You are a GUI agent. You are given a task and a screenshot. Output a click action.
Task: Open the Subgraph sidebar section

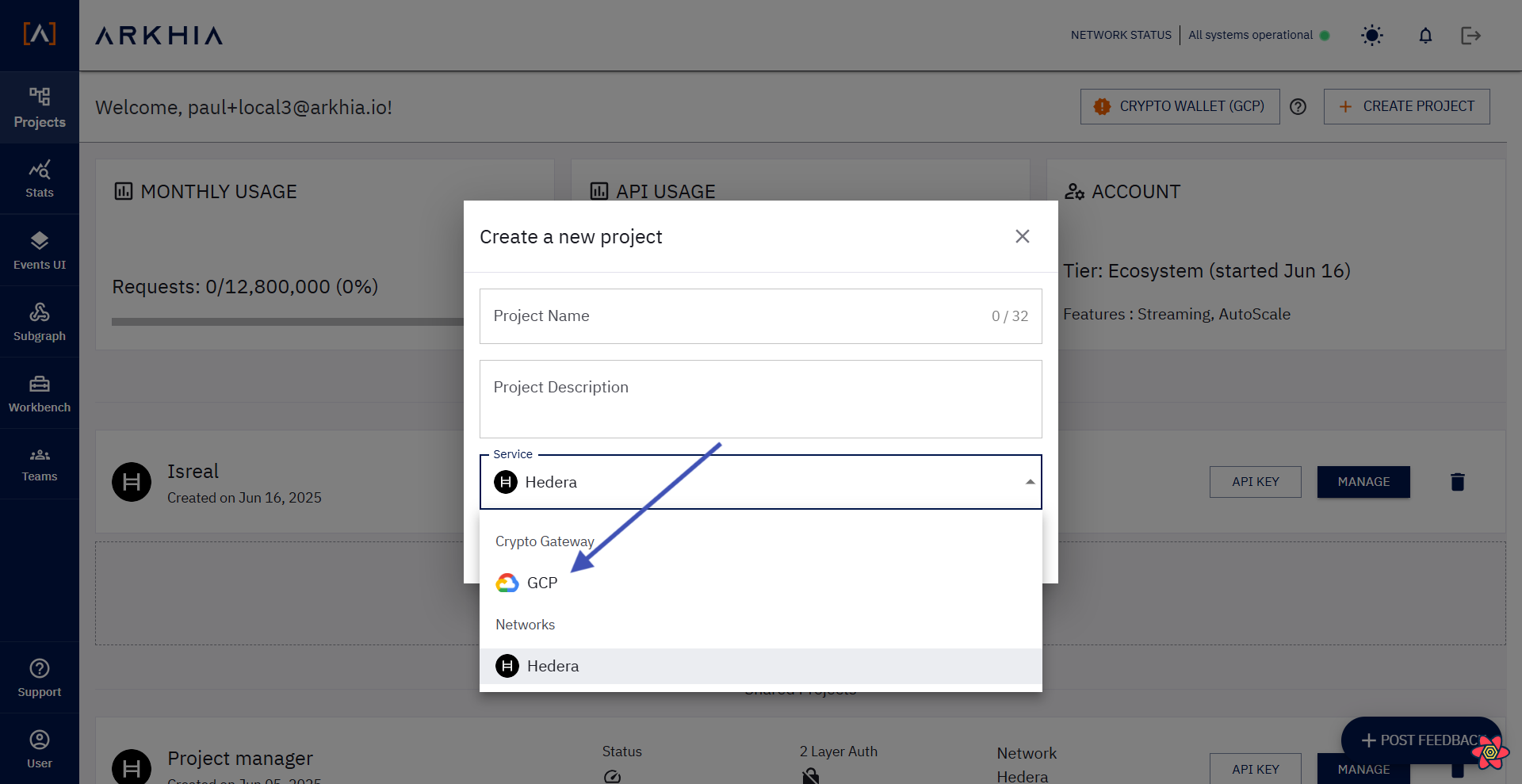(40, 322)
